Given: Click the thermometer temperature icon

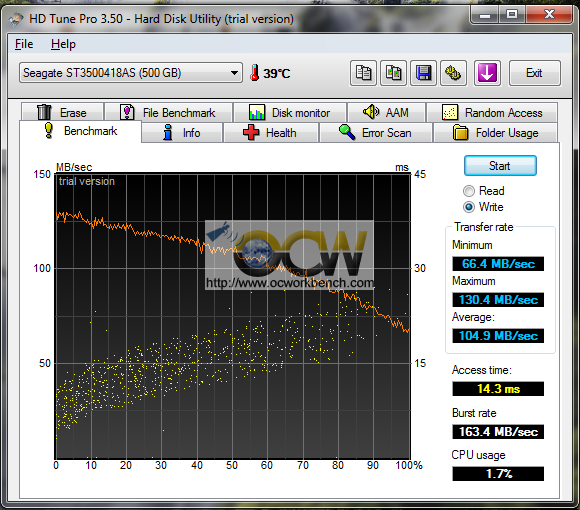Looking at the screenshot, I should pos(254,72).
